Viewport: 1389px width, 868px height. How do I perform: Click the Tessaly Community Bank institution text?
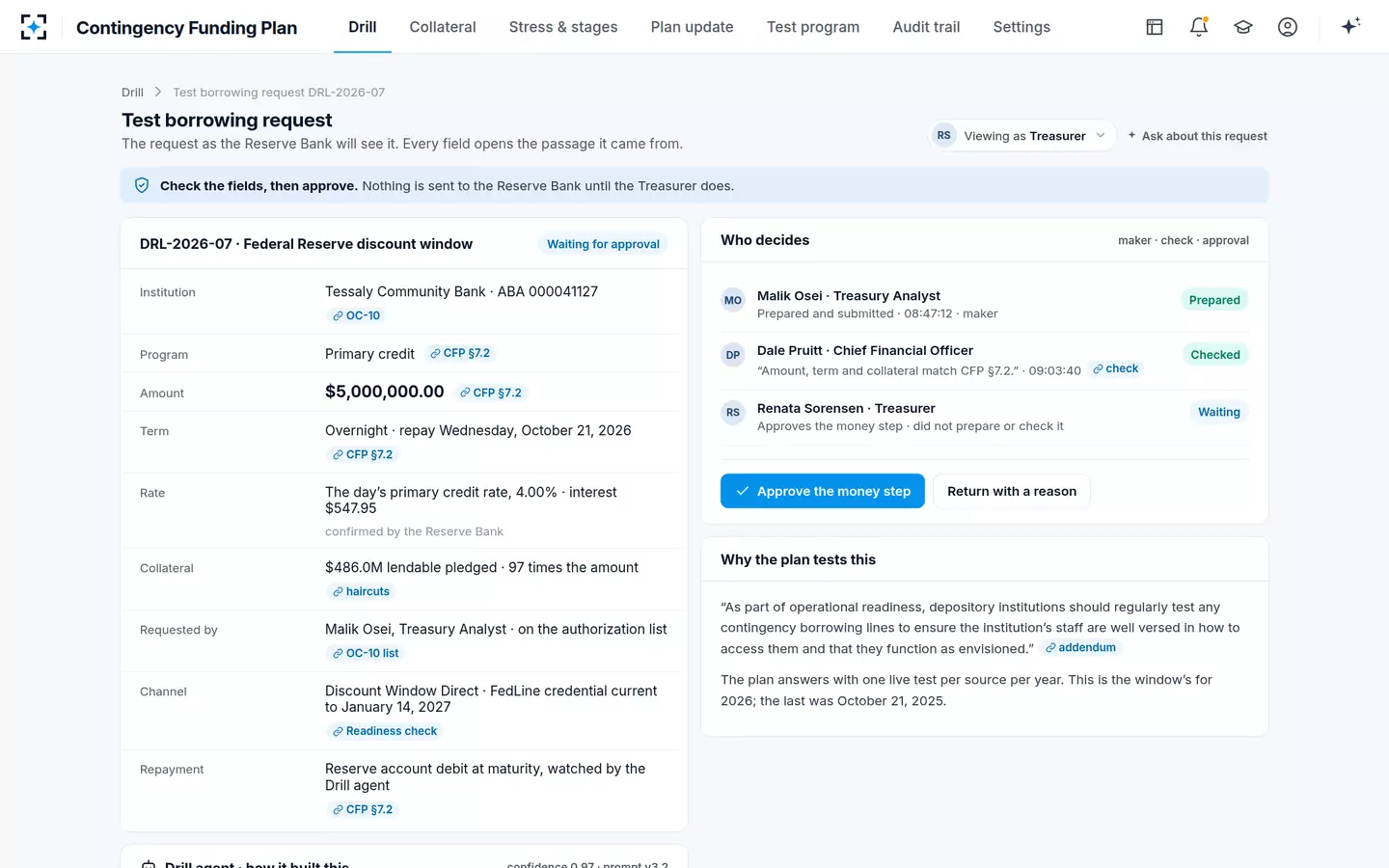tap(461, 291)
